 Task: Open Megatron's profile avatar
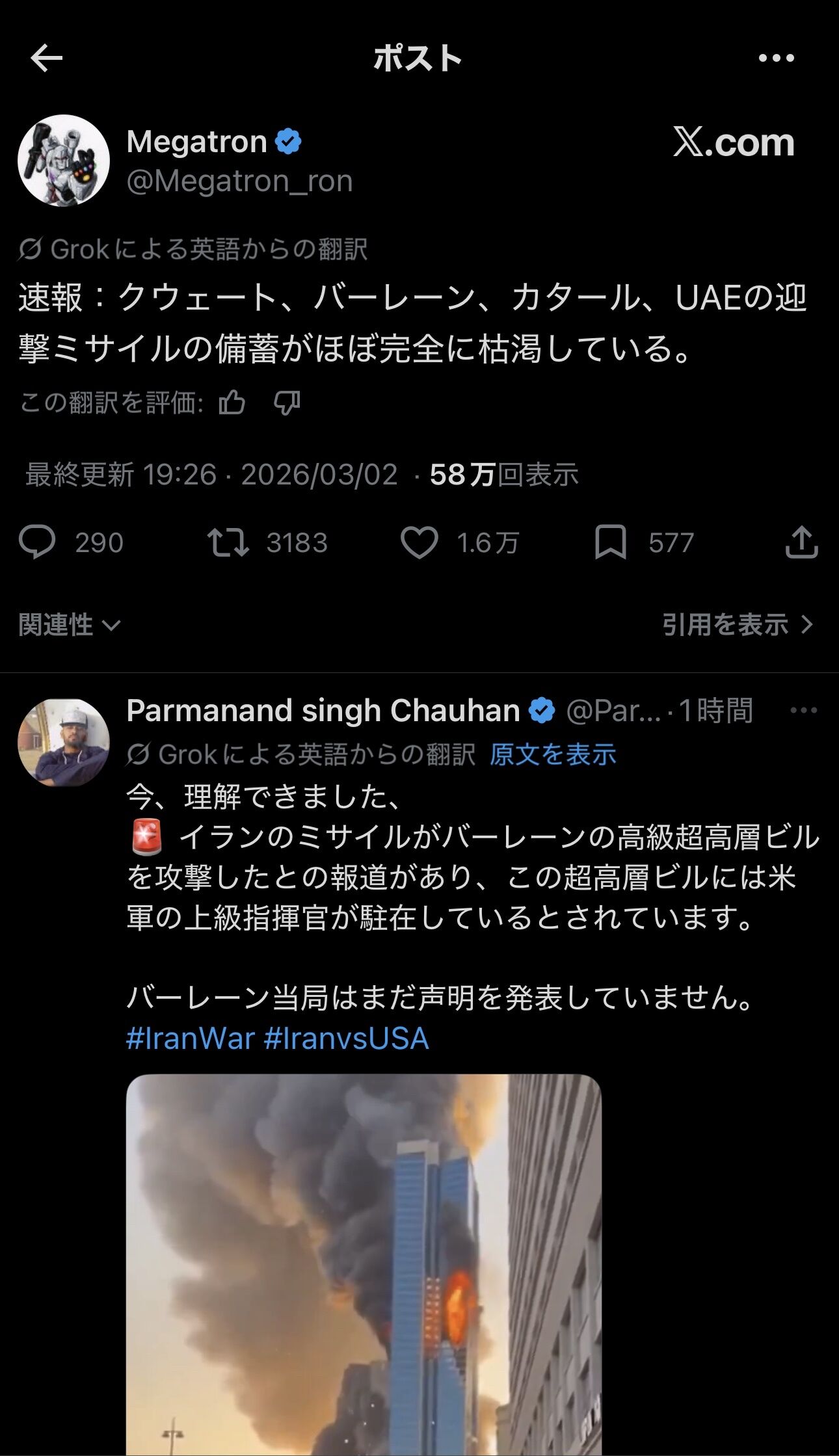(64, 161)
